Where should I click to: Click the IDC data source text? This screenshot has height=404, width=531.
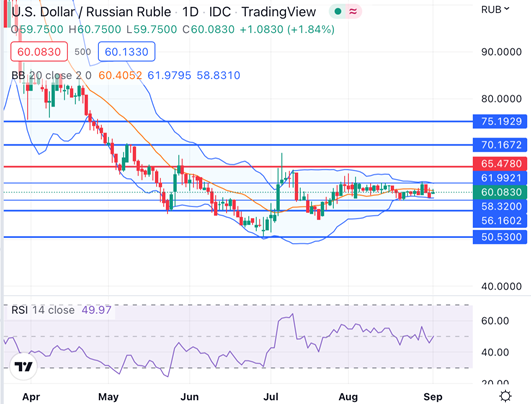tap(220, 12)
